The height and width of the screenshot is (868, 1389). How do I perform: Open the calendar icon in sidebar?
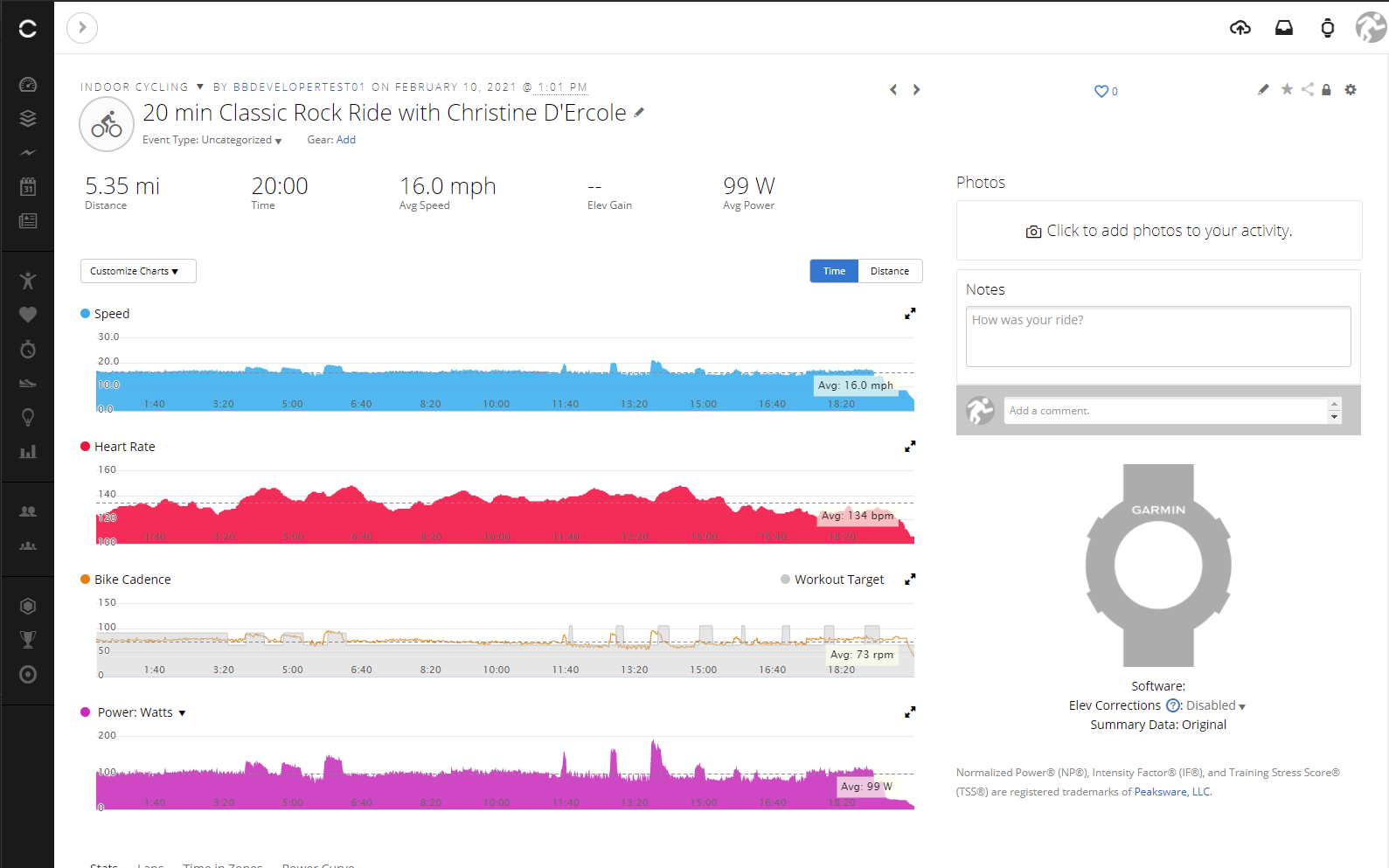[x=28, y=186]
